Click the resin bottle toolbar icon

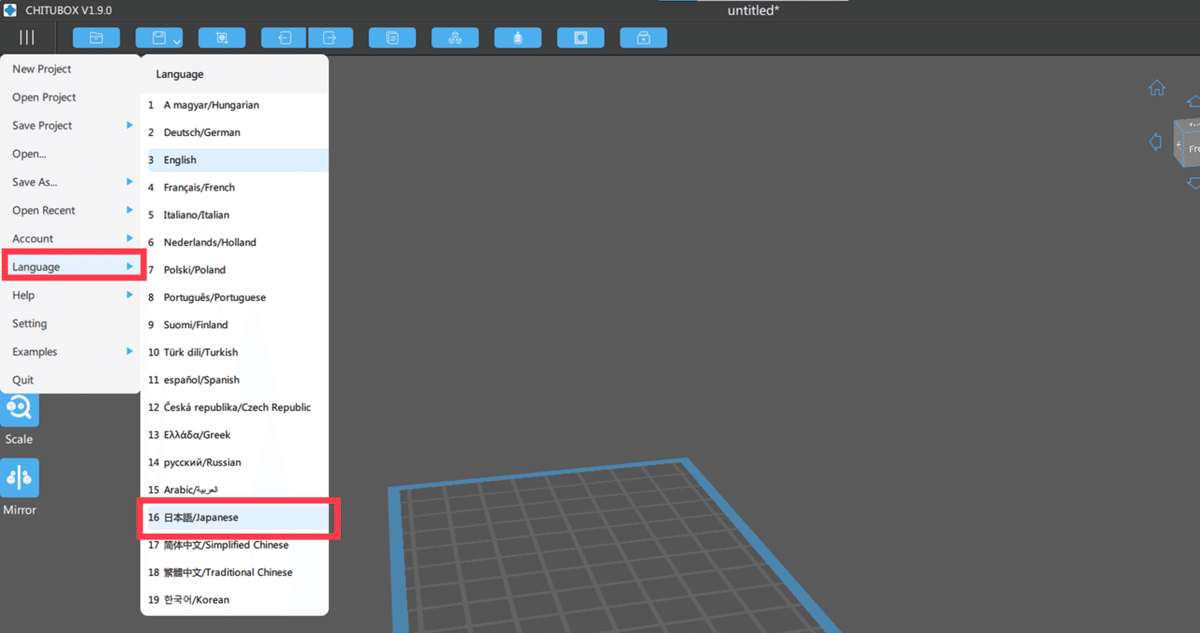tap(518, 38)
